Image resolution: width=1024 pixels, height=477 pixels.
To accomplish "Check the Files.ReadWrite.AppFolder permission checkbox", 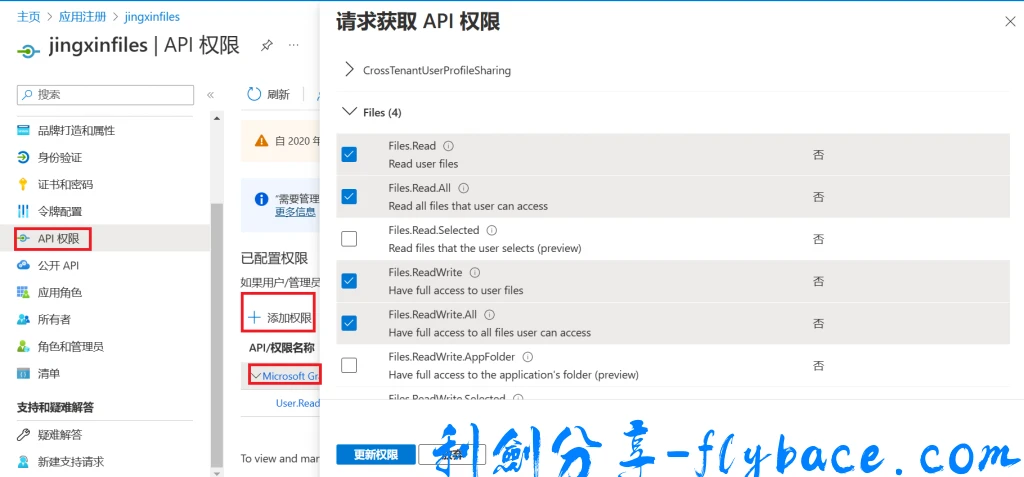I will tap(349, 365).
